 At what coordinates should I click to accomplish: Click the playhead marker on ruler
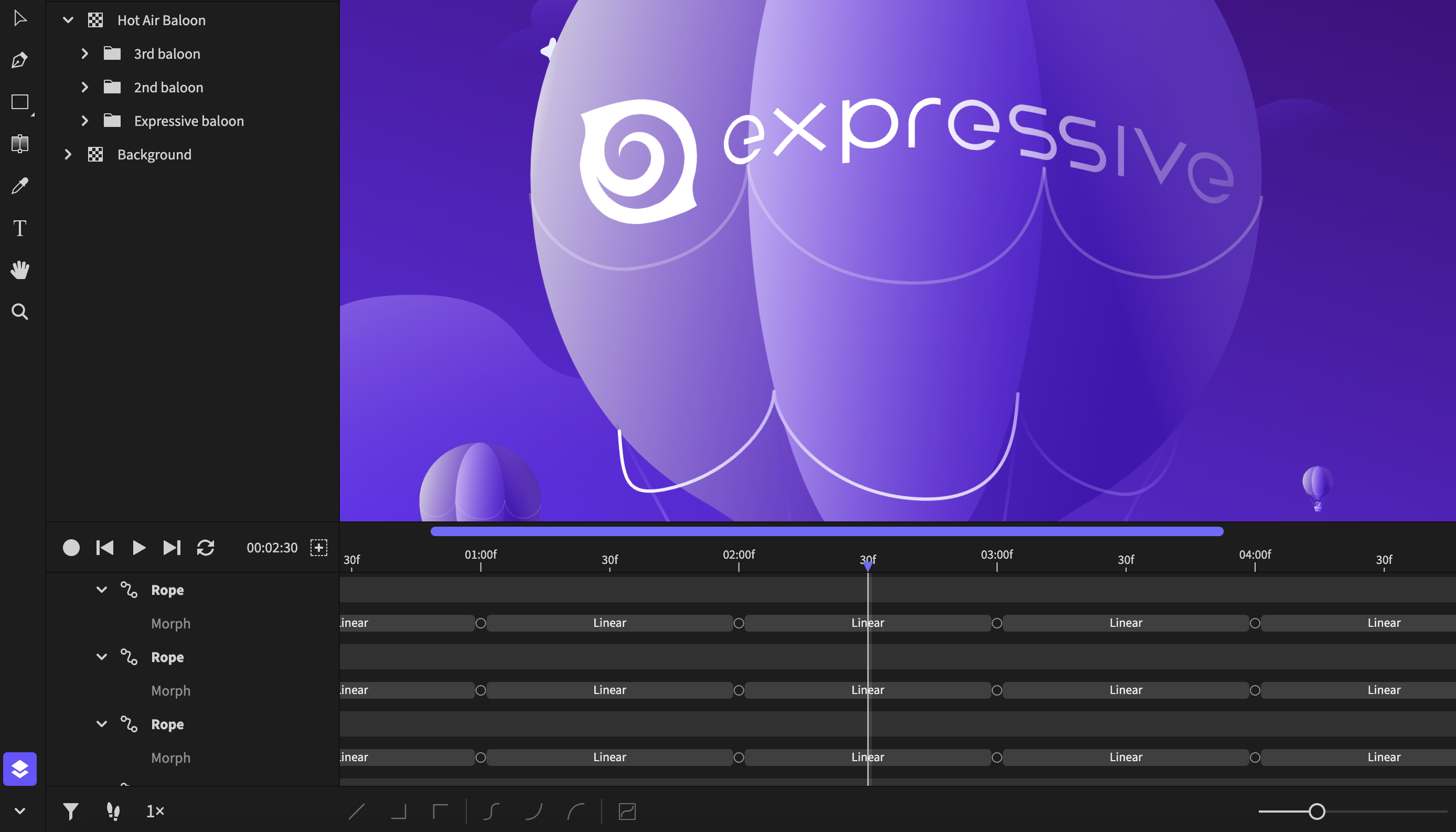pyautogui.click(x=868, y=566)
